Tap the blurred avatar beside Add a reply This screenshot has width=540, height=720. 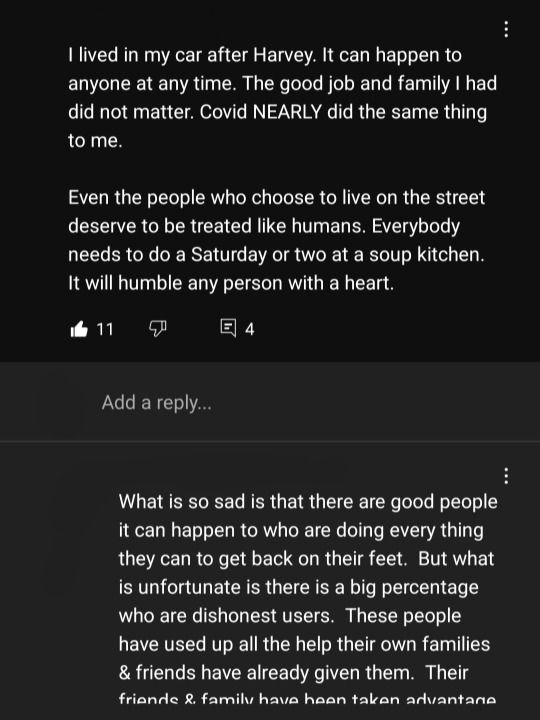point(61,403)
